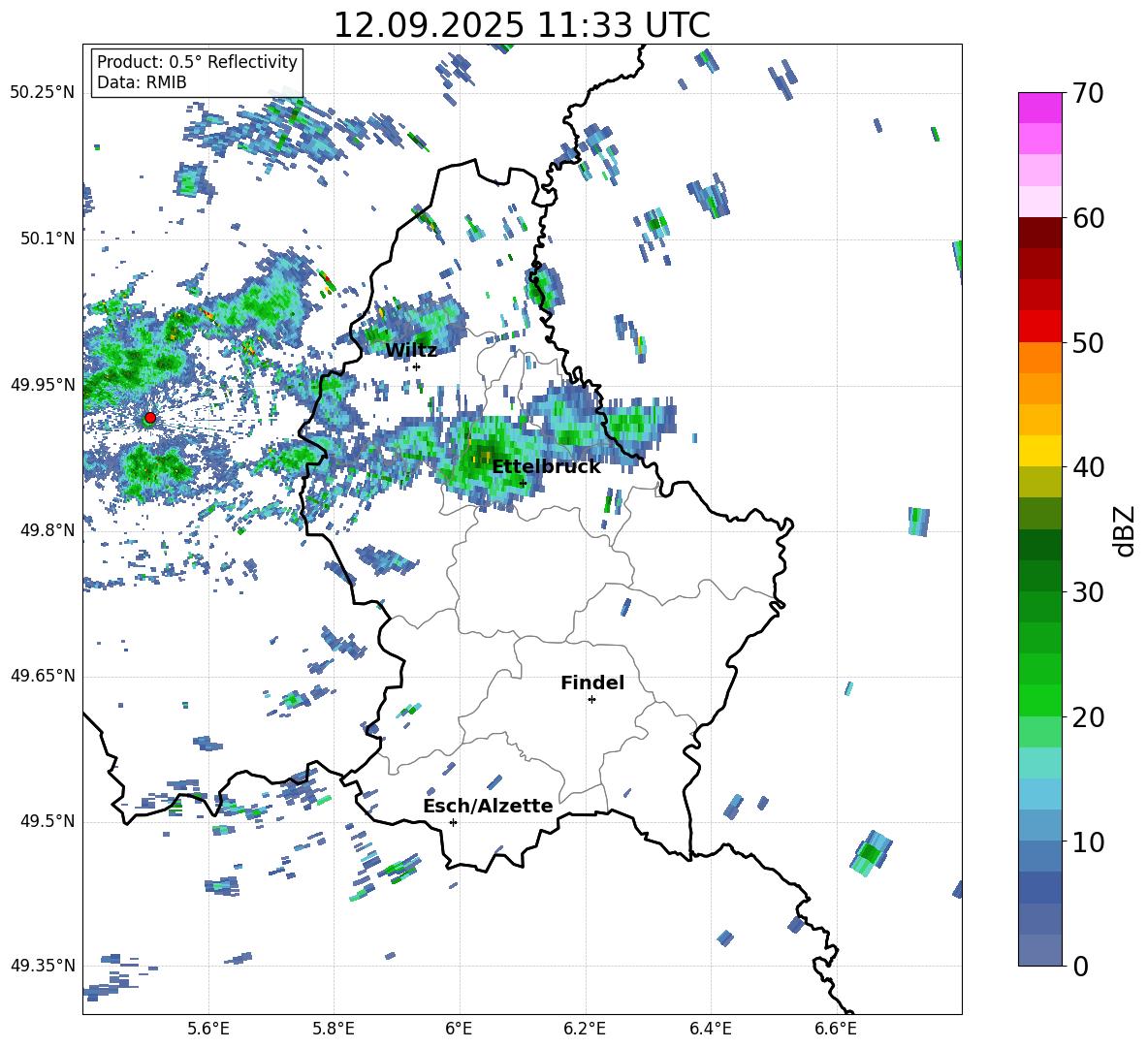1148x1048 pixels.
Task: Click the 6.6°E longitude label
Action: [836, 1029]
